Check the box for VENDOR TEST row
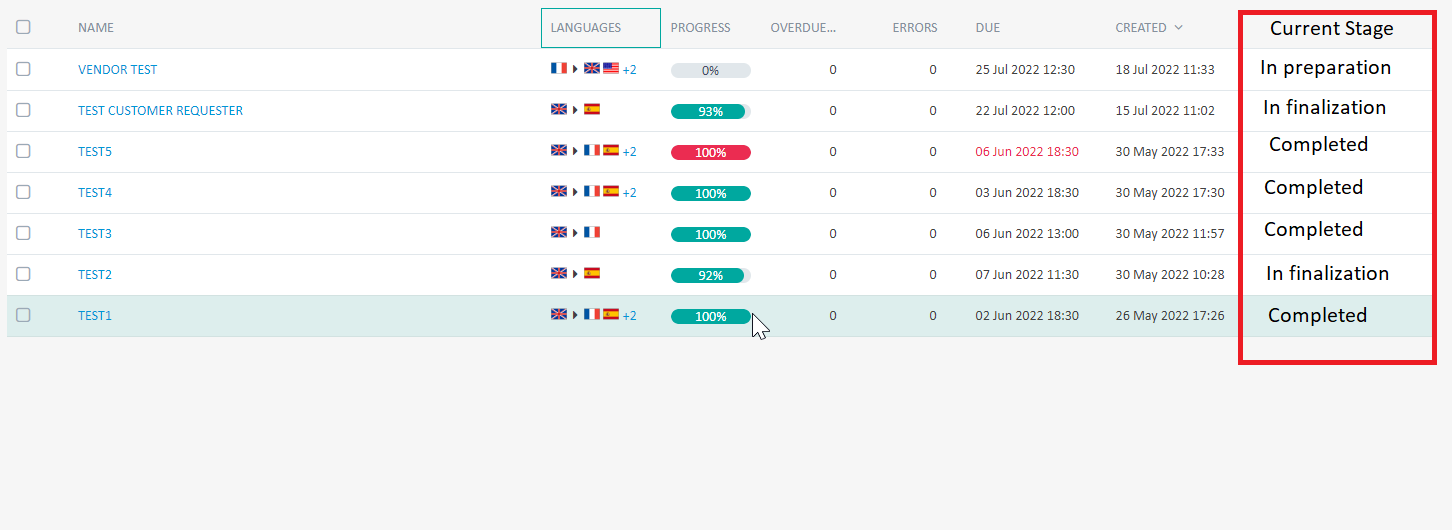The height and width of the screenshot is (530, 1452). click(23, 69)
